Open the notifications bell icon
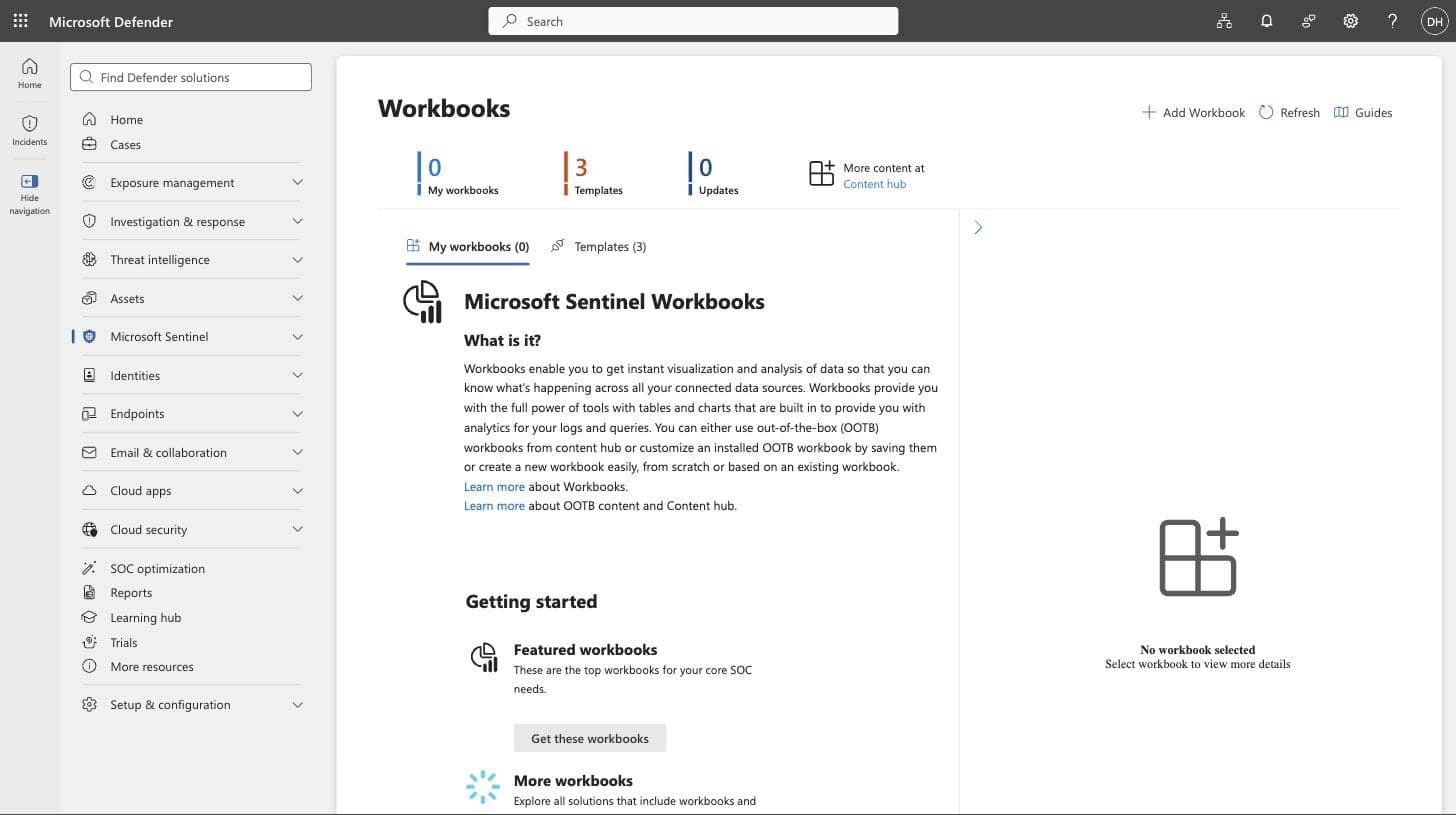This screenshot has width=1456, height=815. 1266,21
